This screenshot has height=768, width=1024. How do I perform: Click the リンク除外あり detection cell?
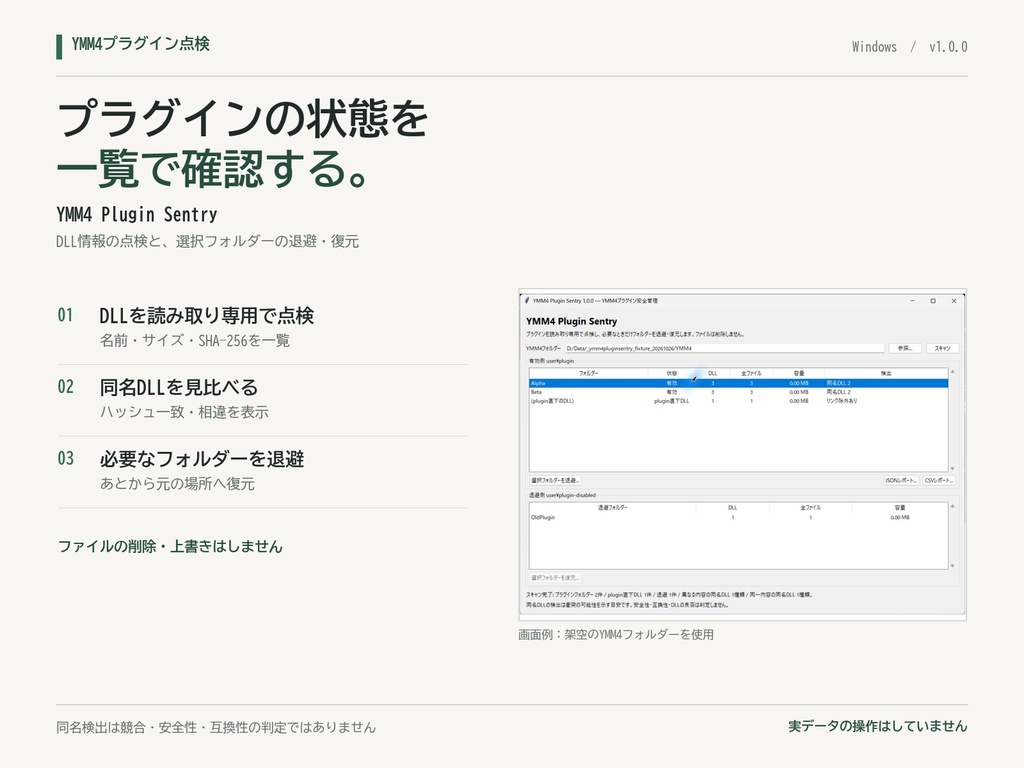[x=842, y=401]
